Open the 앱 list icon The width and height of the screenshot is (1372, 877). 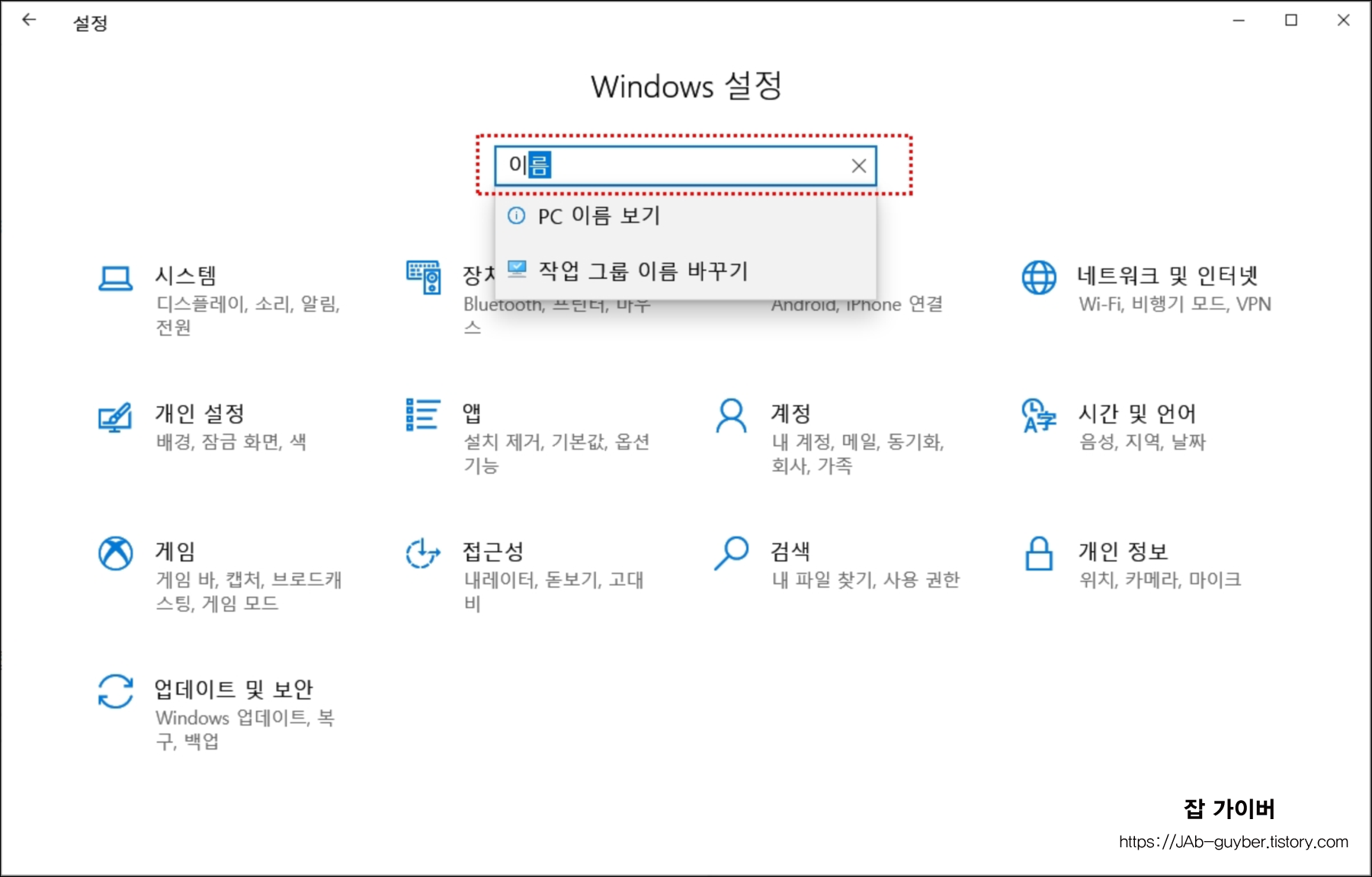coord(423,415)
